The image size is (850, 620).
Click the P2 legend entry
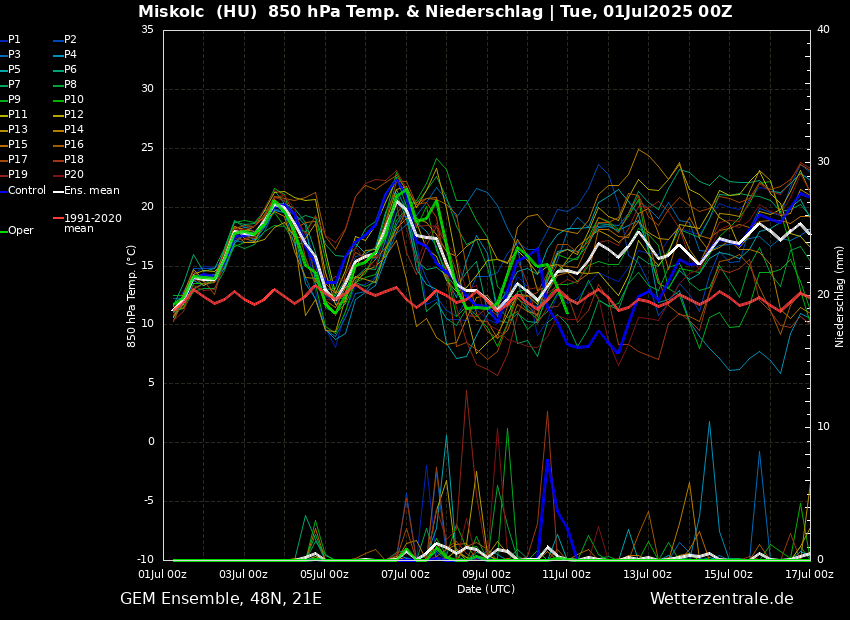(x=70, y=40)
